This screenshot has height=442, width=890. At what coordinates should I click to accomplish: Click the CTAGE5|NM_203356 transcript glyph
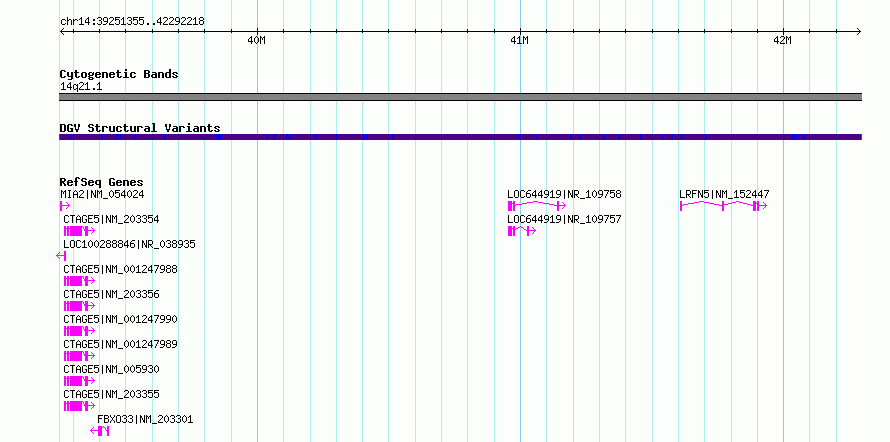[79, 306]
